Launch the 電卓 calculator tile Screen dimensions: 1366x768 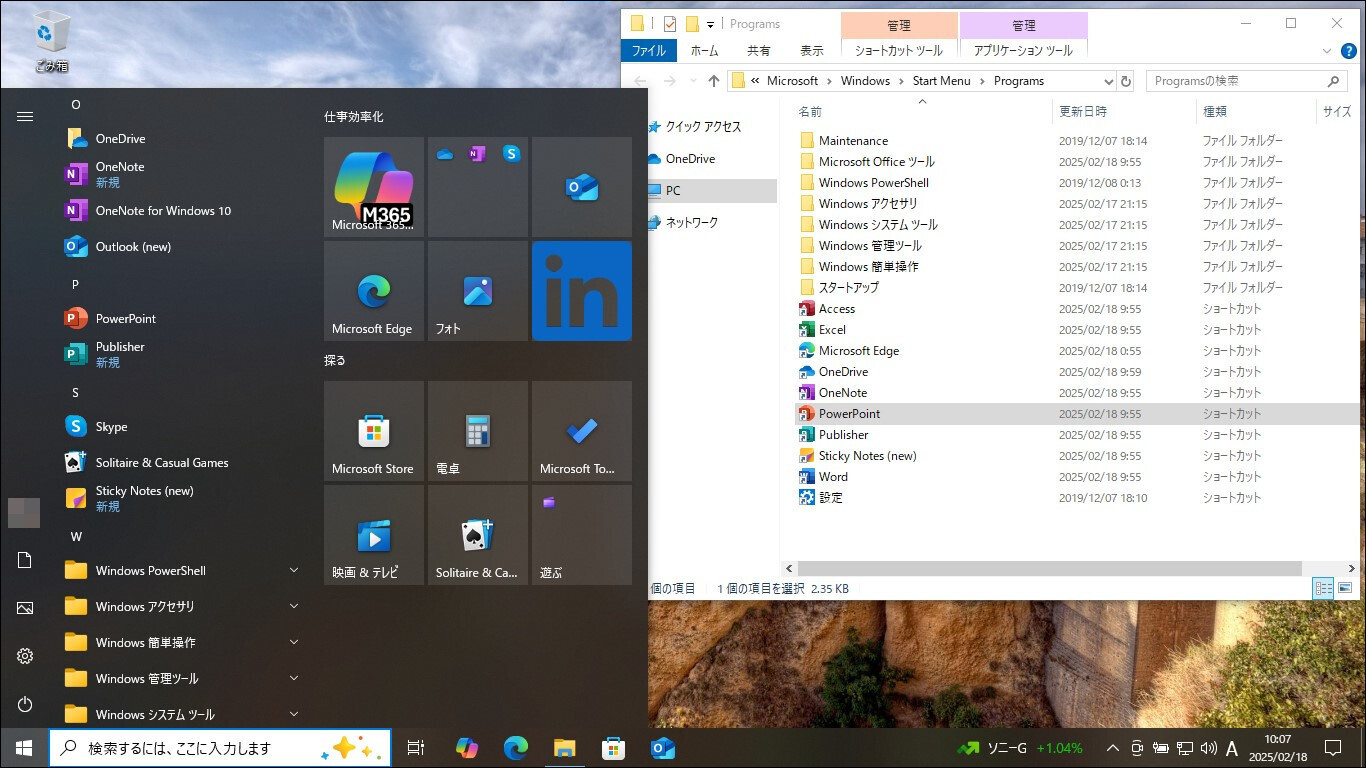coord(478,431)
